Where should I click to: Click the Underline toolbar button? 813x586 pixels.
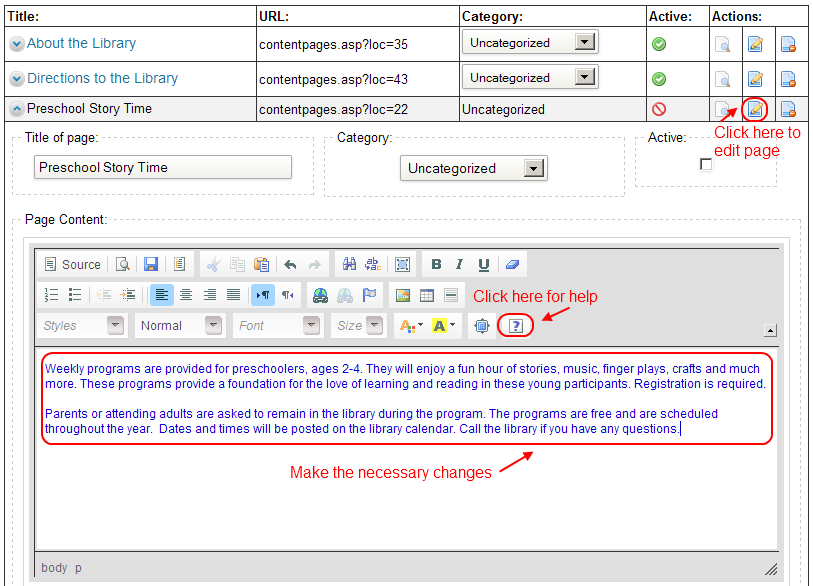coord(484,264)
